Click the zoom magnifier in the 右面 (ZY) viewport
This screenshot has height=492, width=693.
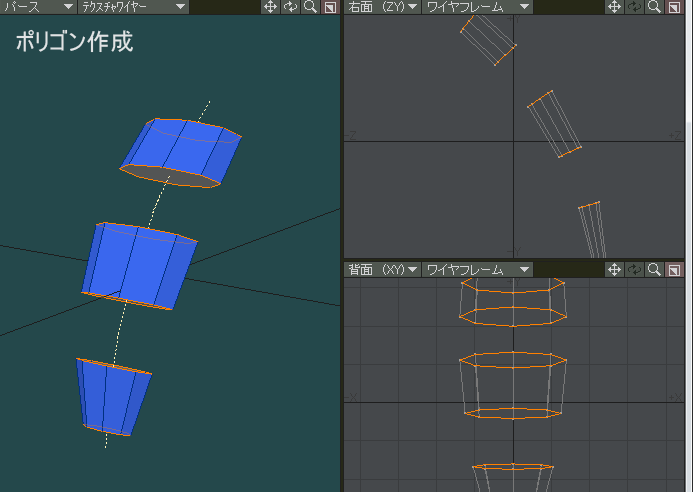click(x=654, y=7)
